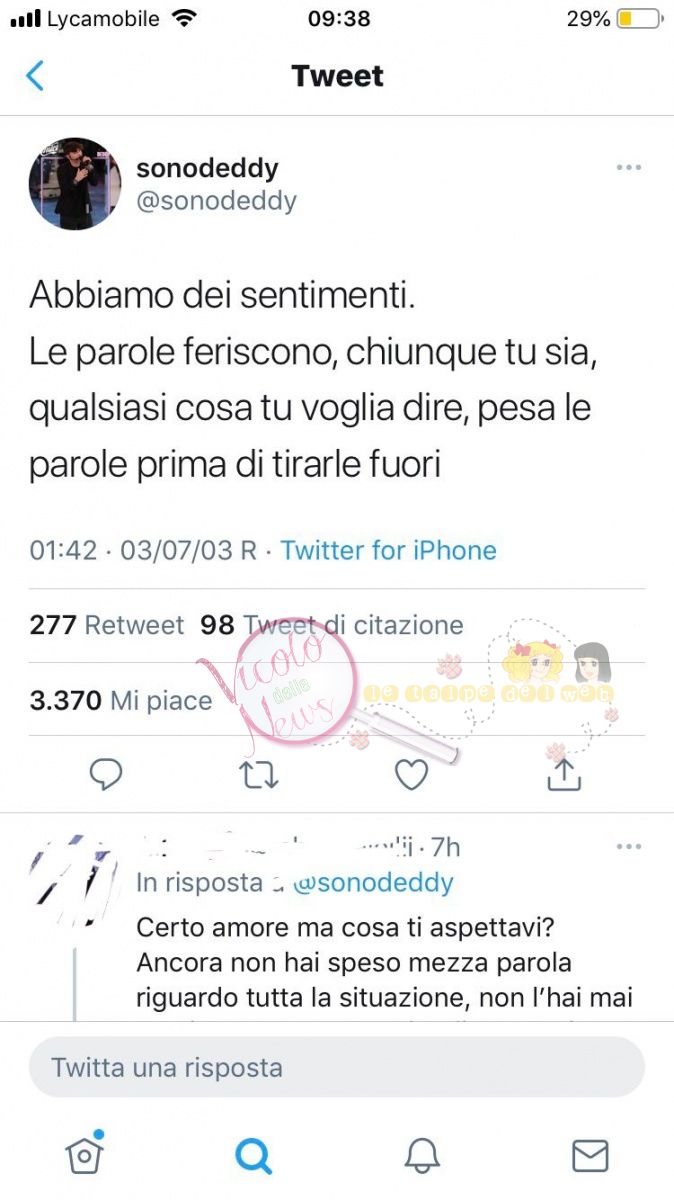Focus the 'Twitta una risposta' field
Image resolution: width=674 pixels, height=1200 pixels.
click(337, 1067)
